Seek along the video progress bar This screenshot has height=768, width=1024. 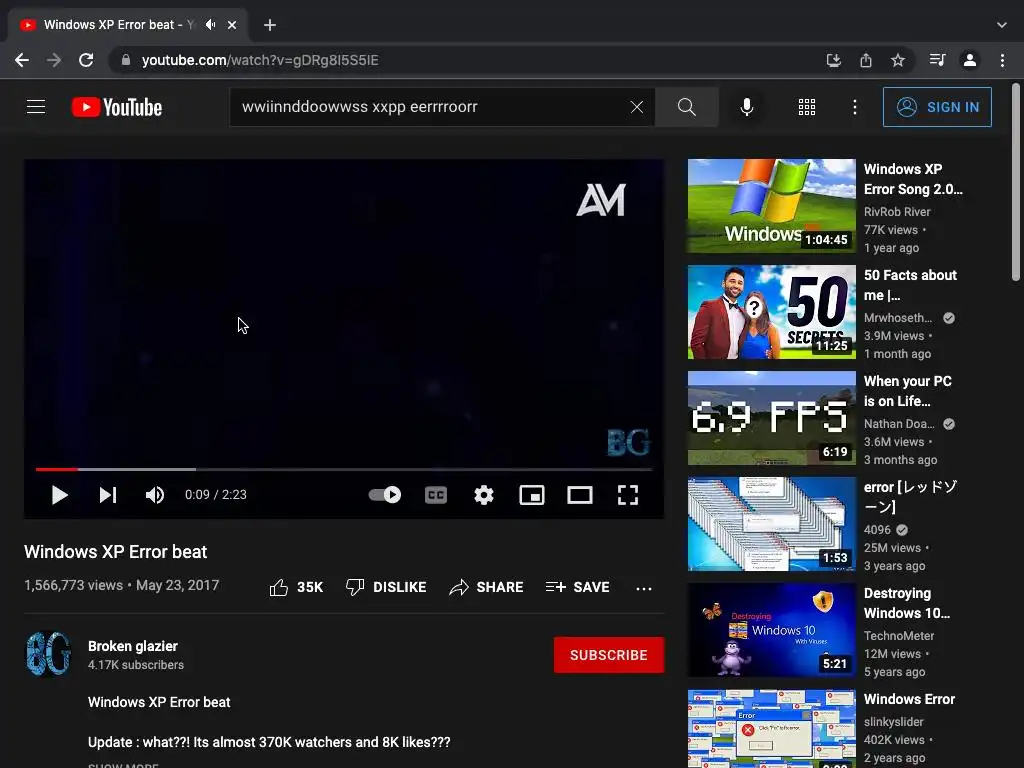(344, 469)
